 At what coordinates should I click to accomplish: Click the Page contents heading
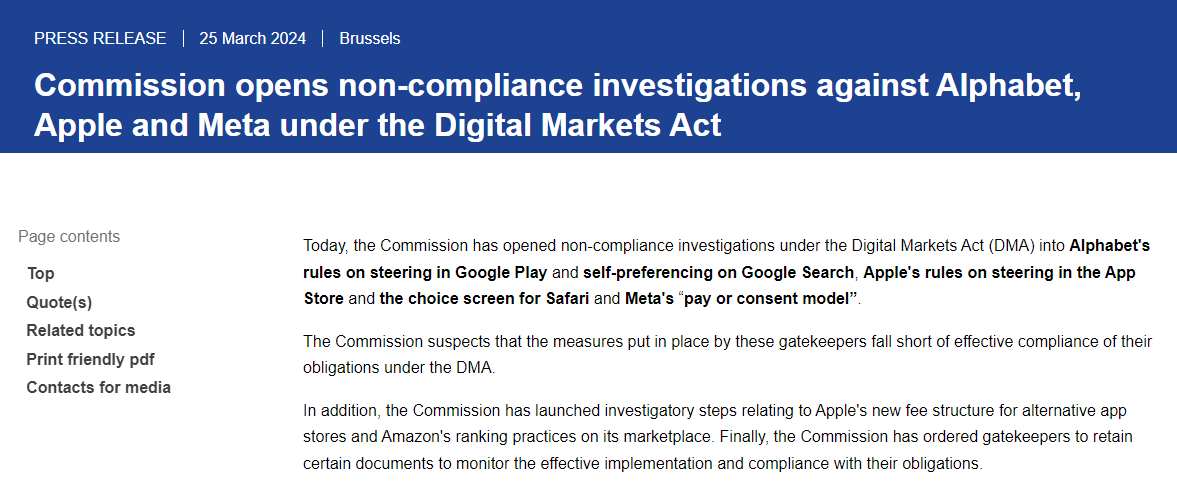tap(69, 236)
